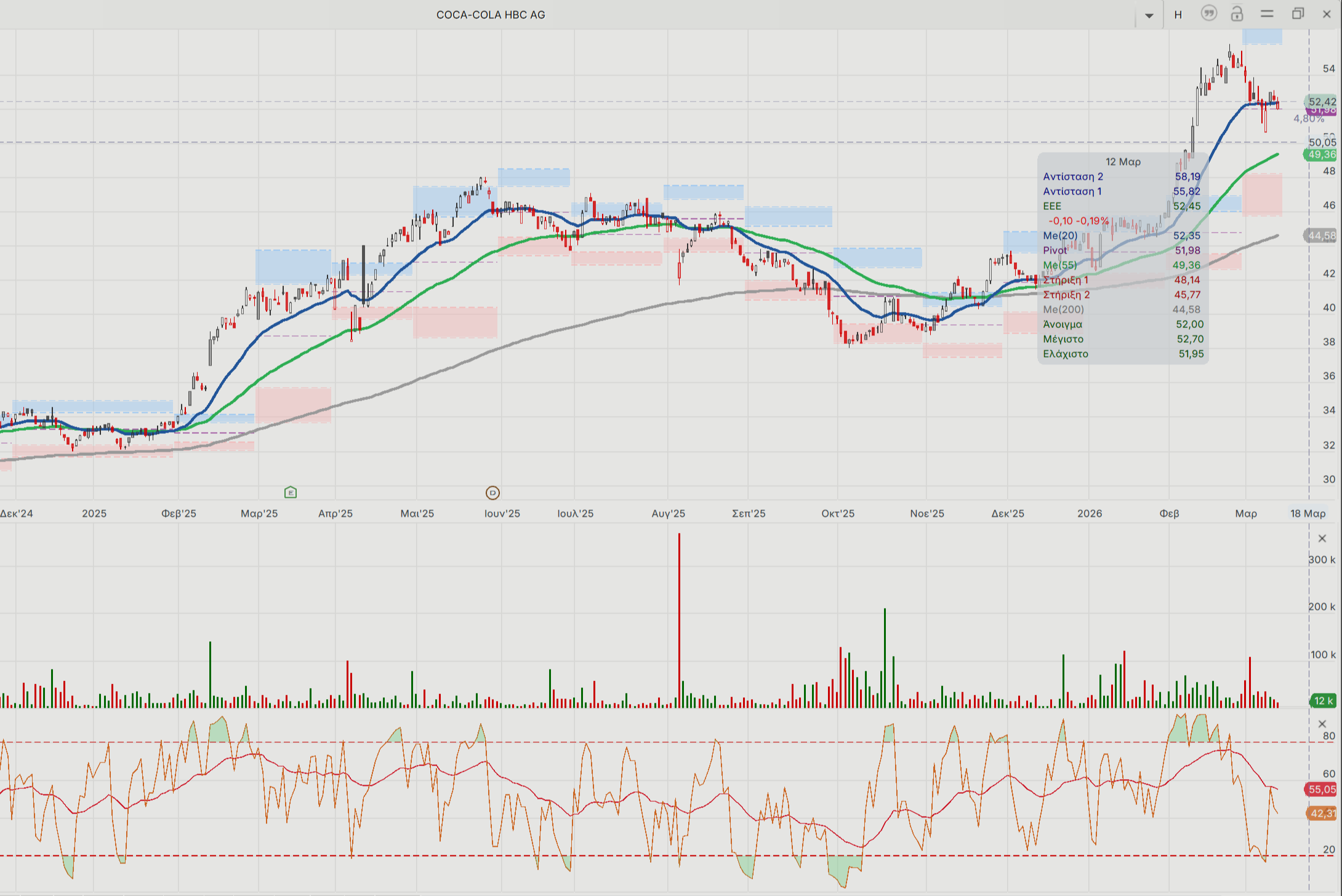Open the symbol dropdown arrow

pyautogui.click(x=1149, y=15)
